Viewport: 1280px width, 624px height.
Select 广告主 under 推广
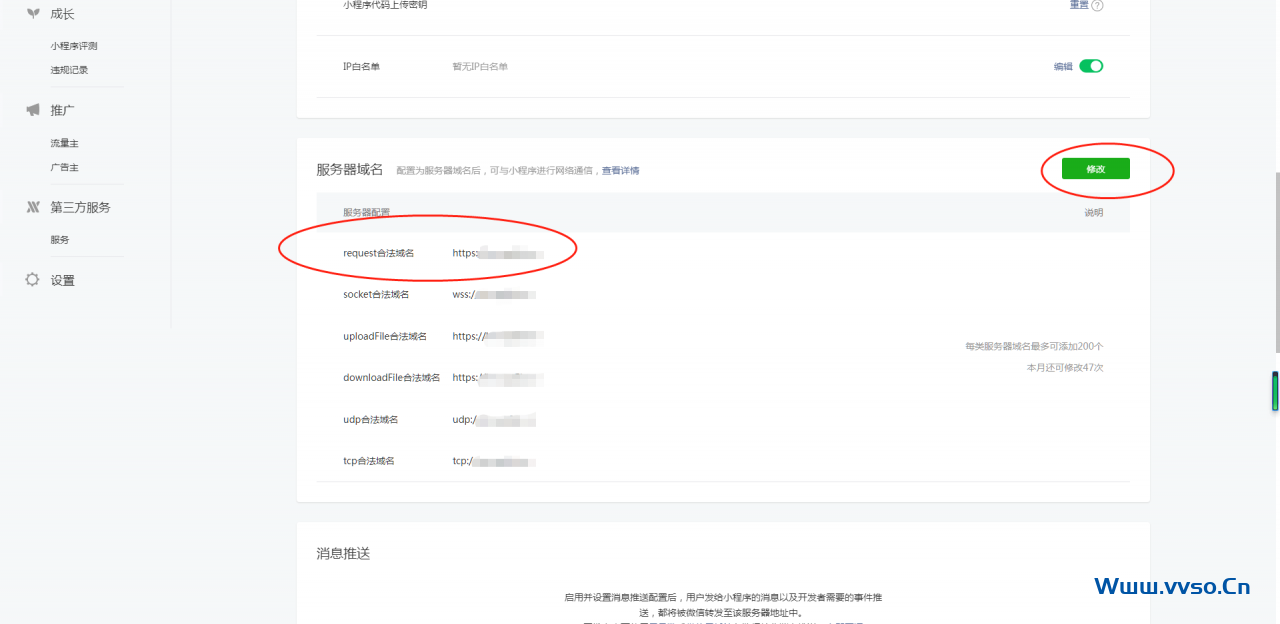(x=64, y=167)
